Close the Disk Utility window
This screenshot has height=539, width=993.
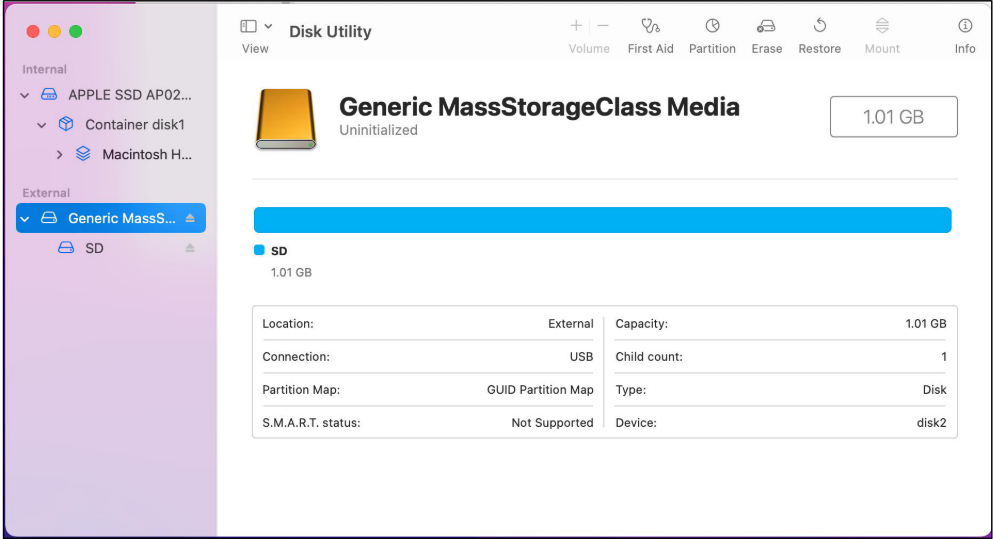point(33,32)
